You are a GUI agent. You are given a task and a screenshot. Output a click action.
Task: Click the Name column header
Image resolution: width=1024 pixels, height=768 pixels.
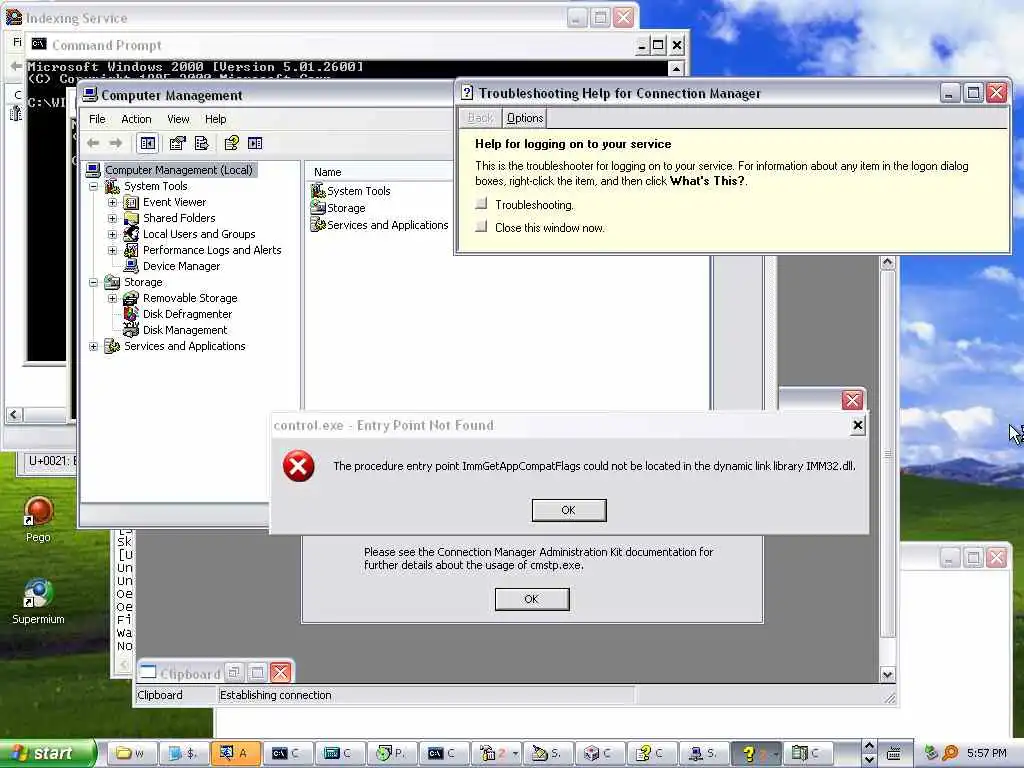tap(379, 172)
